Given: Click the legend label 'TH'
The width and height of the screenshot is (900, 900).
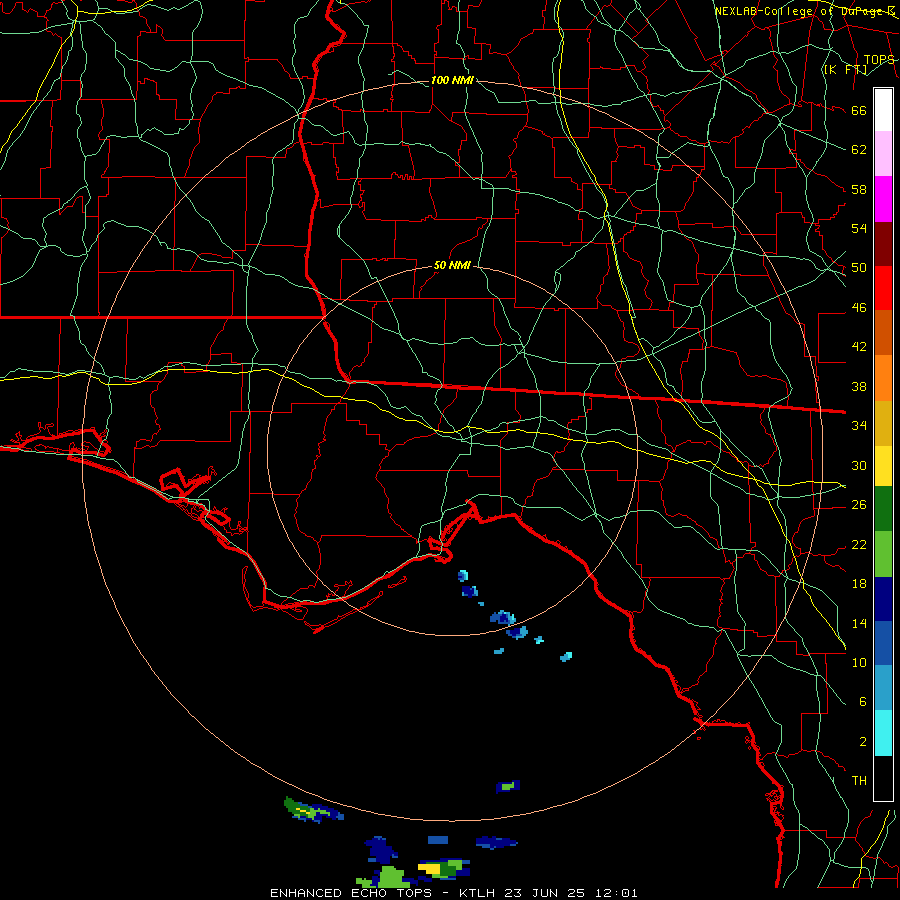Looking at the screenshot, I should point(859,780).
